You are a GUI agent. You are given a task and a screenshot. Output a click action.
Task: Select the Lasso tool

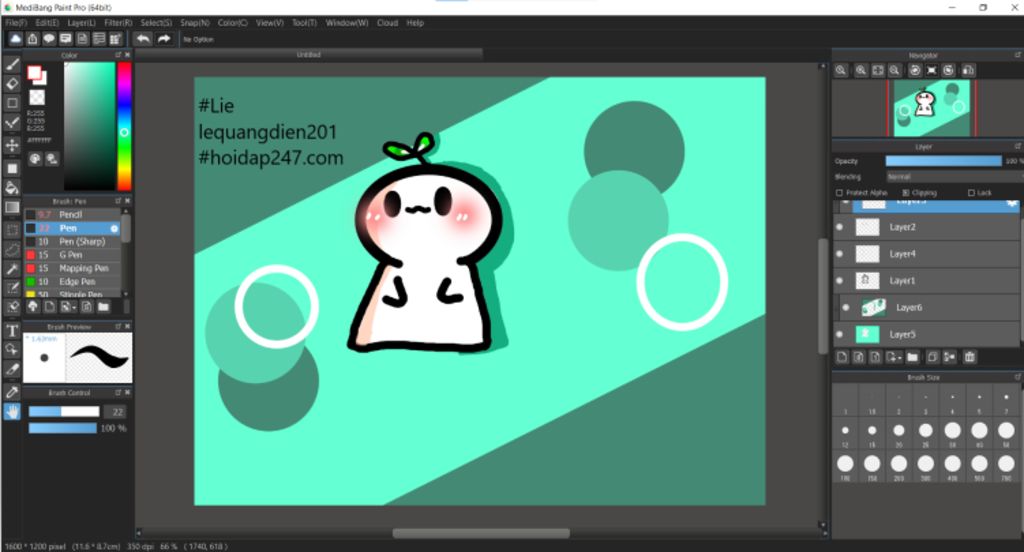coord(12,250)
